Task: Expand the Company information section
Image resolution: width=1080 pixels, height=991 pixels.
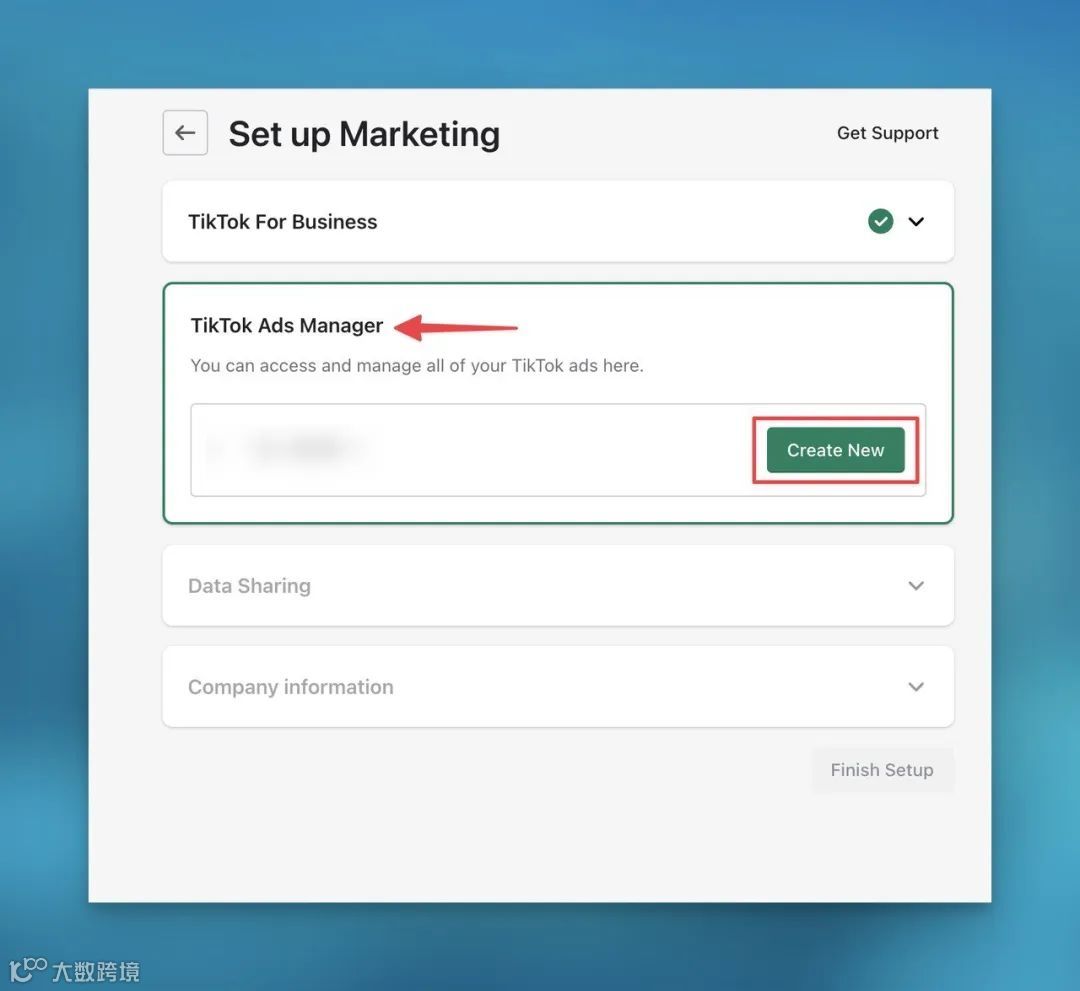Action: pyautogui.click(x=915, y=687)
